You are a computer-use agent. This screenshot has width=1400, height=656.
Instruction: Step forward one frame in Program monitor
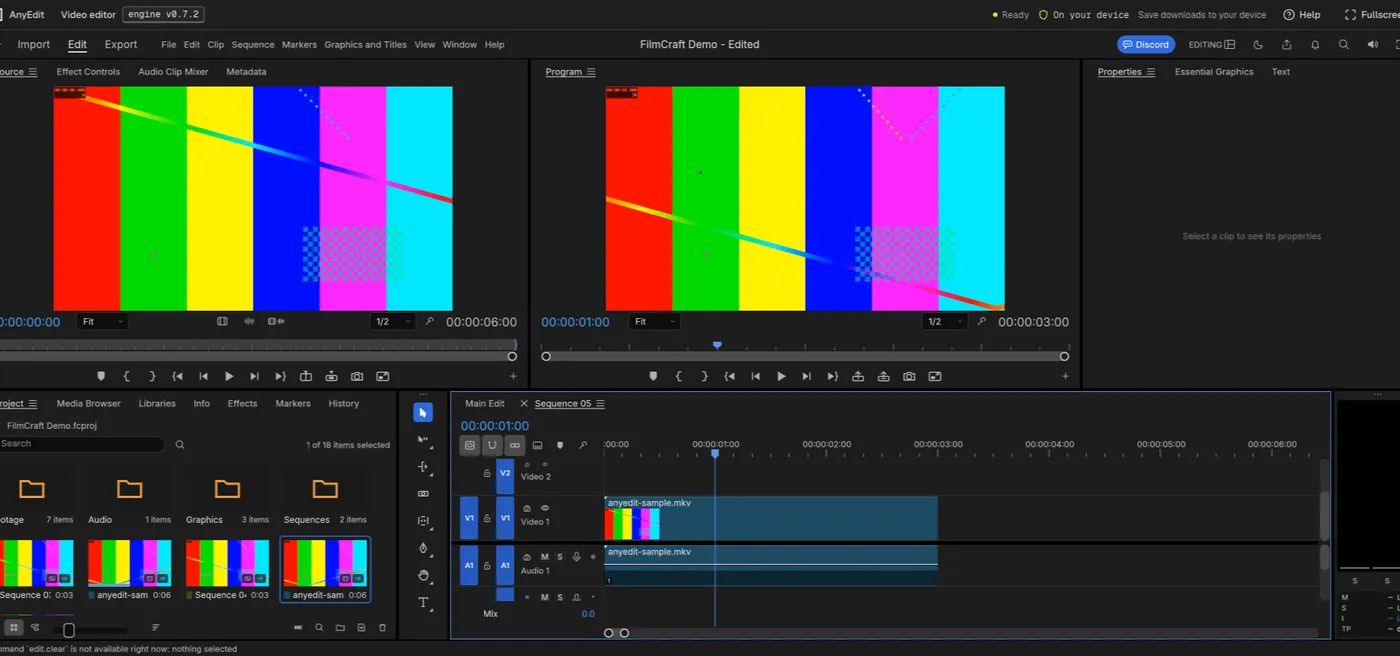(x=806, y=377)
